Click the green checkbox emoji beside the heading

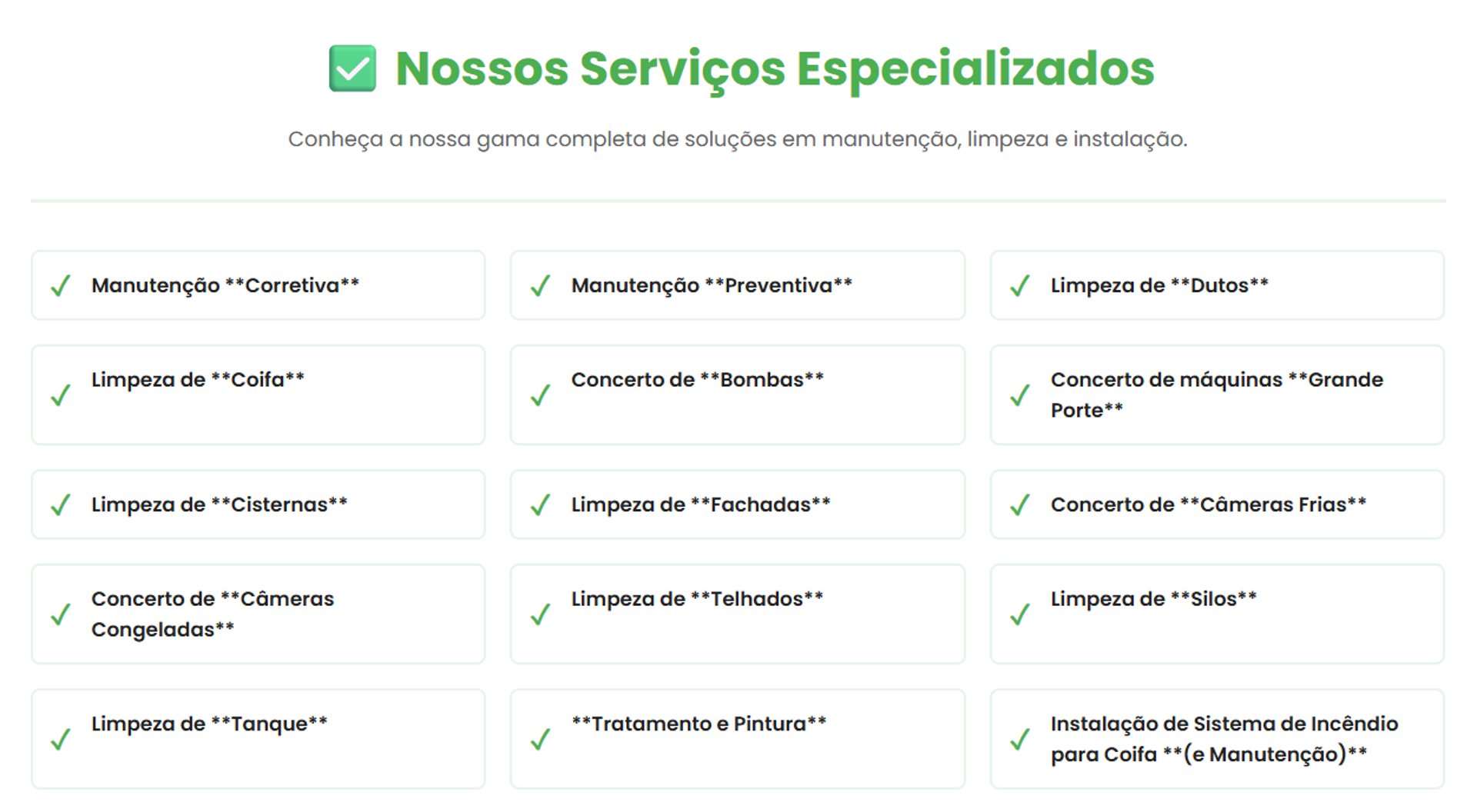pyautogui.click(x=352, y=68)
